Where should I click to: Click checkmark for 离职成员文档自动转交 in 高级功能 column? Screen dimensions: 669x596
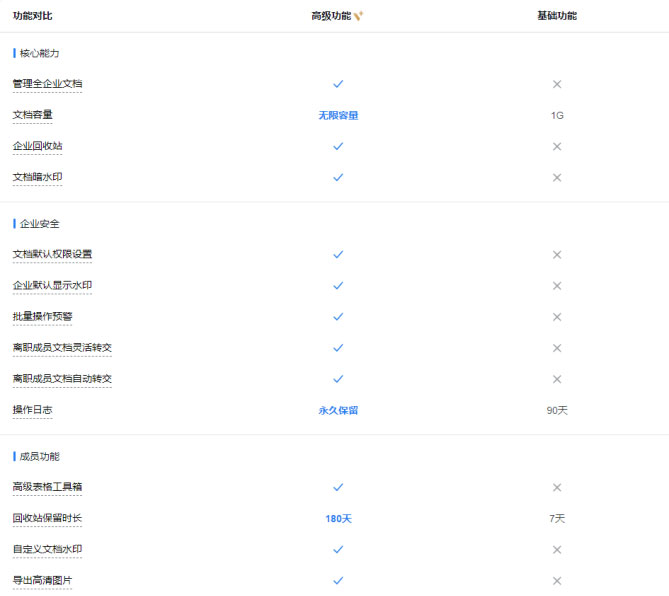[x=338, y=379]
